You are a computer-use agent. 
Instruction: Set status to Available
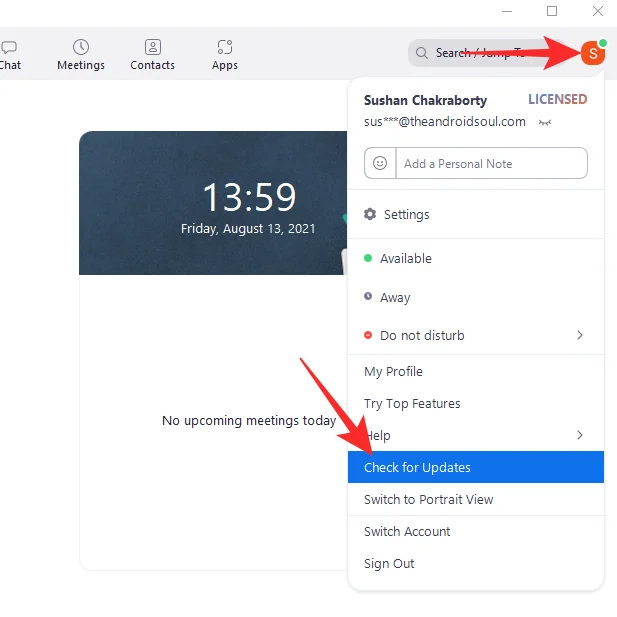[405, 258]
